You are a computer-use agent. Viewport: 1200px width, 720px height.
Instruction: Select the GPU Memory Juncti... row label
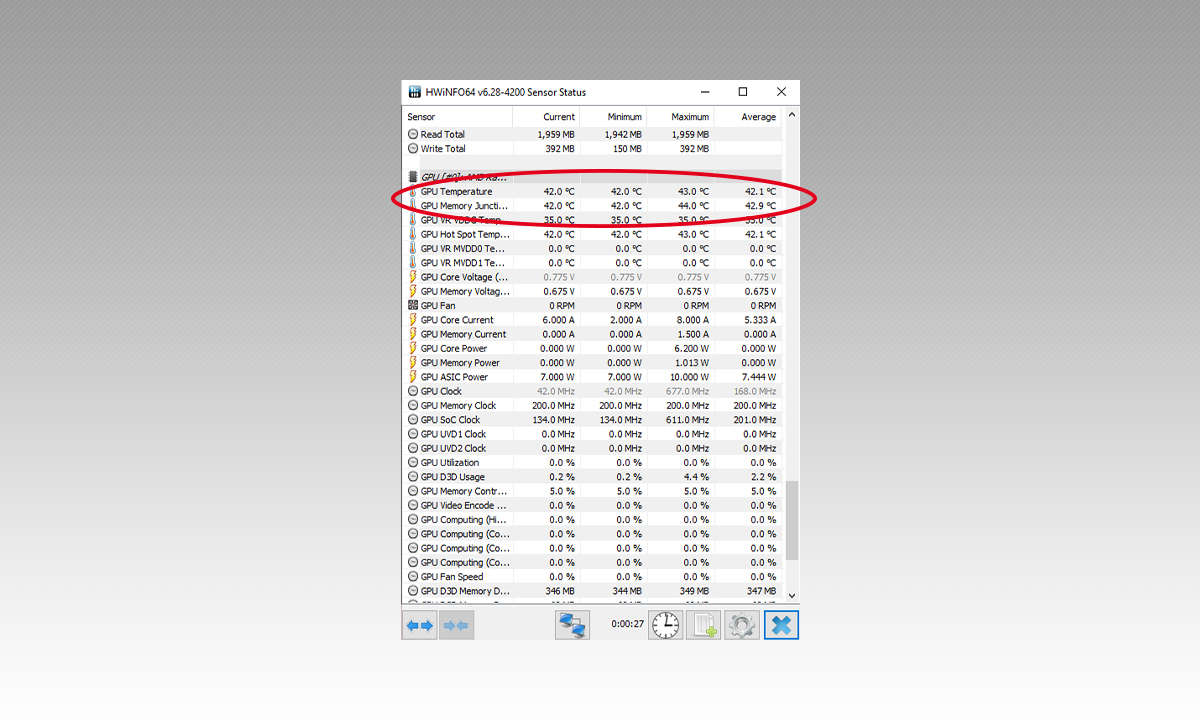click(464, 206)
